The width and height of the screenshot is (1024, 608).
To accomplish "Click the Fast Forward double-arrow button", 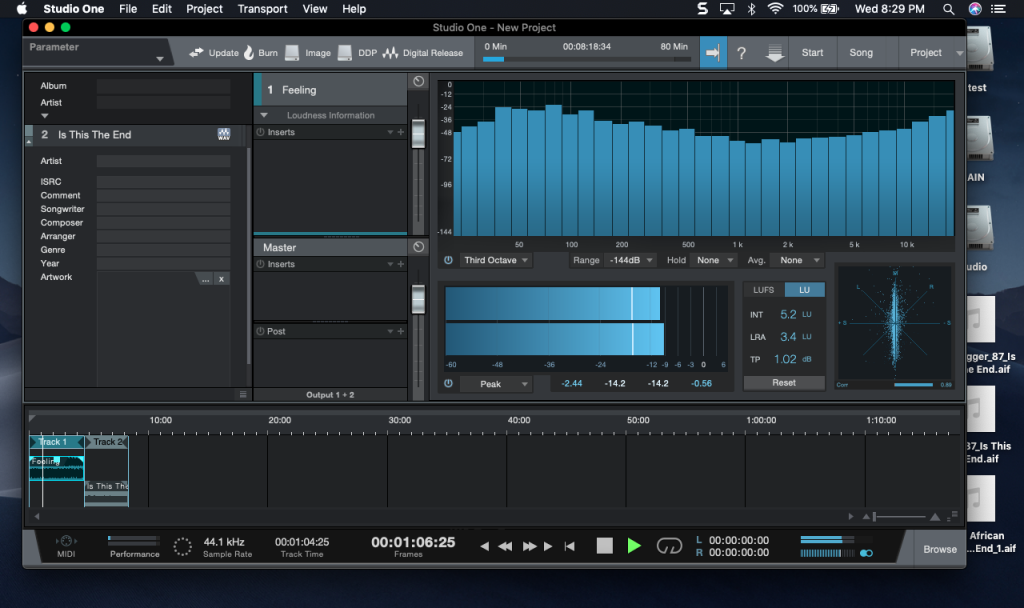I will click(x=529, y=546).
